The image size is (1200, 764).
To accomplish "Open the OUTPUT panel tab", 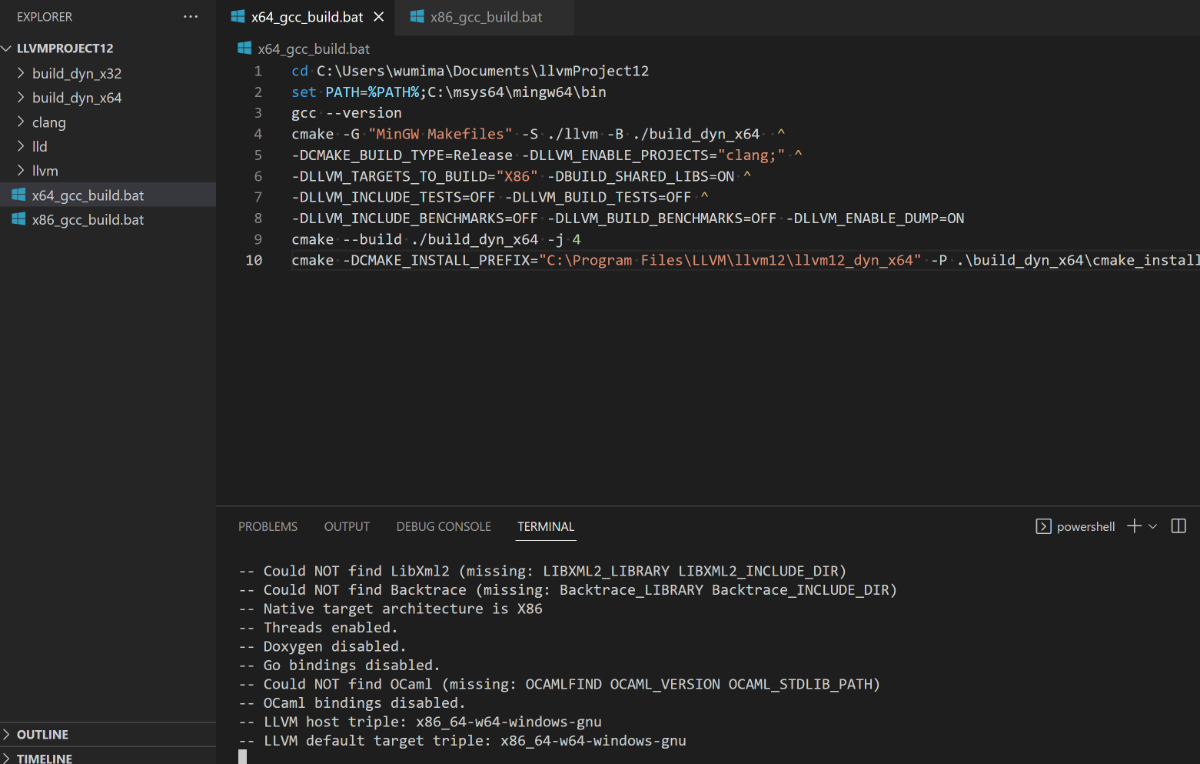I will click(347, 526).
